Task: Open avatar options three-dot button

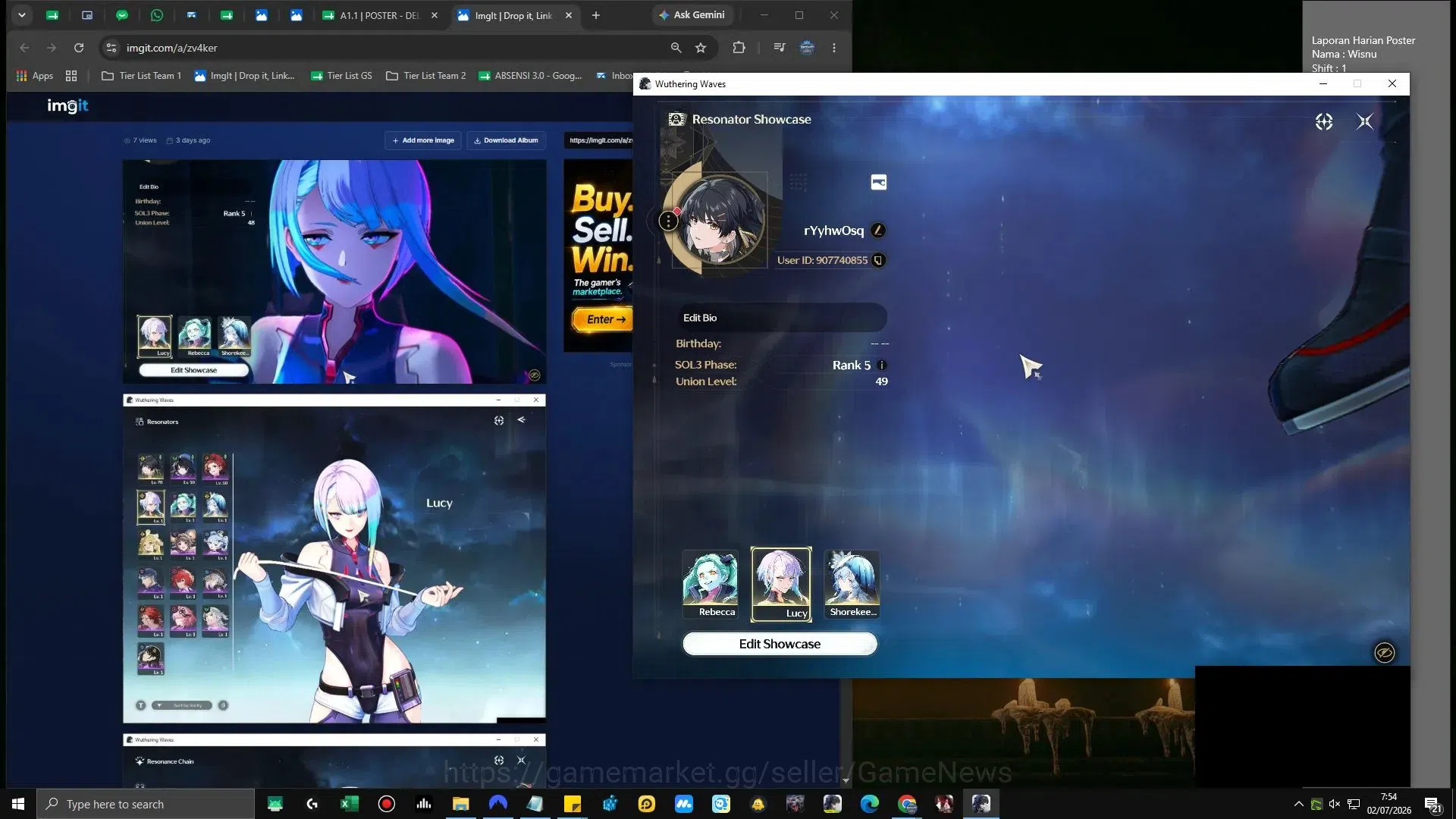Action: 668,221
